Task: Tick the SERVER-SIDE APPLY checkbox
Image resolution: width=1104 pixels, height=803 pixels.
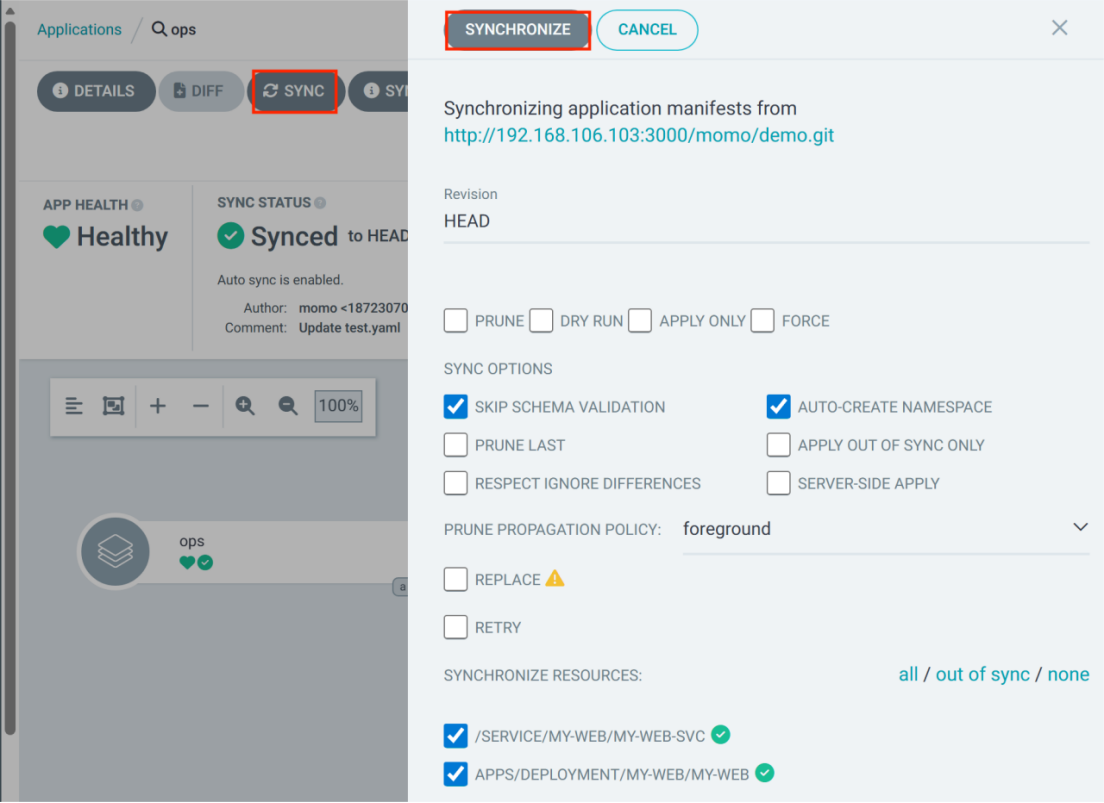Action: (x=778, y=483)
